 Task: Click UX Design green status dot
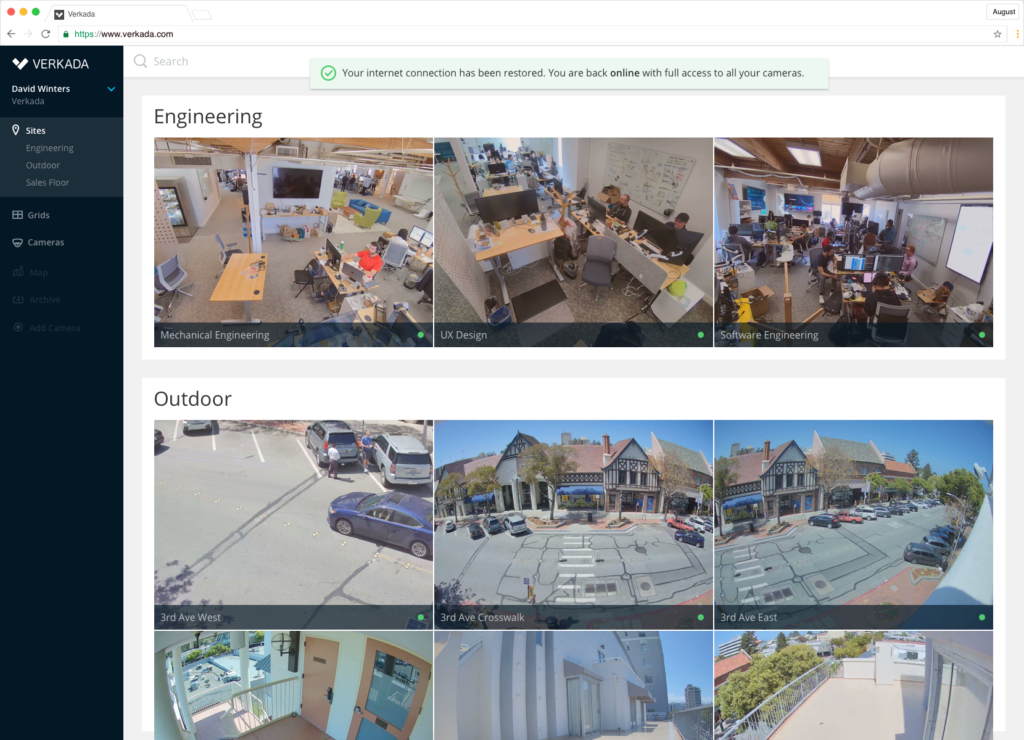(701, 335)
